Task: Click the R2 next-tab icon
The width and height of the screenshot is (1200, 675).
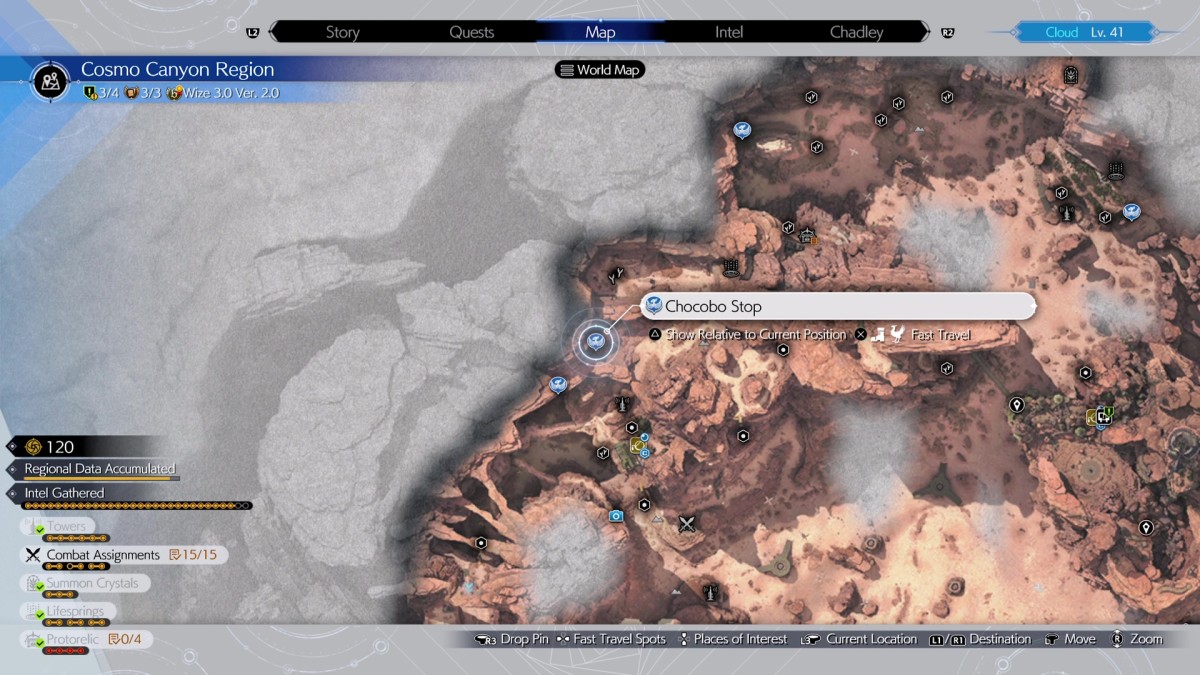Action: pyautogui.click(x=947, y=33)
